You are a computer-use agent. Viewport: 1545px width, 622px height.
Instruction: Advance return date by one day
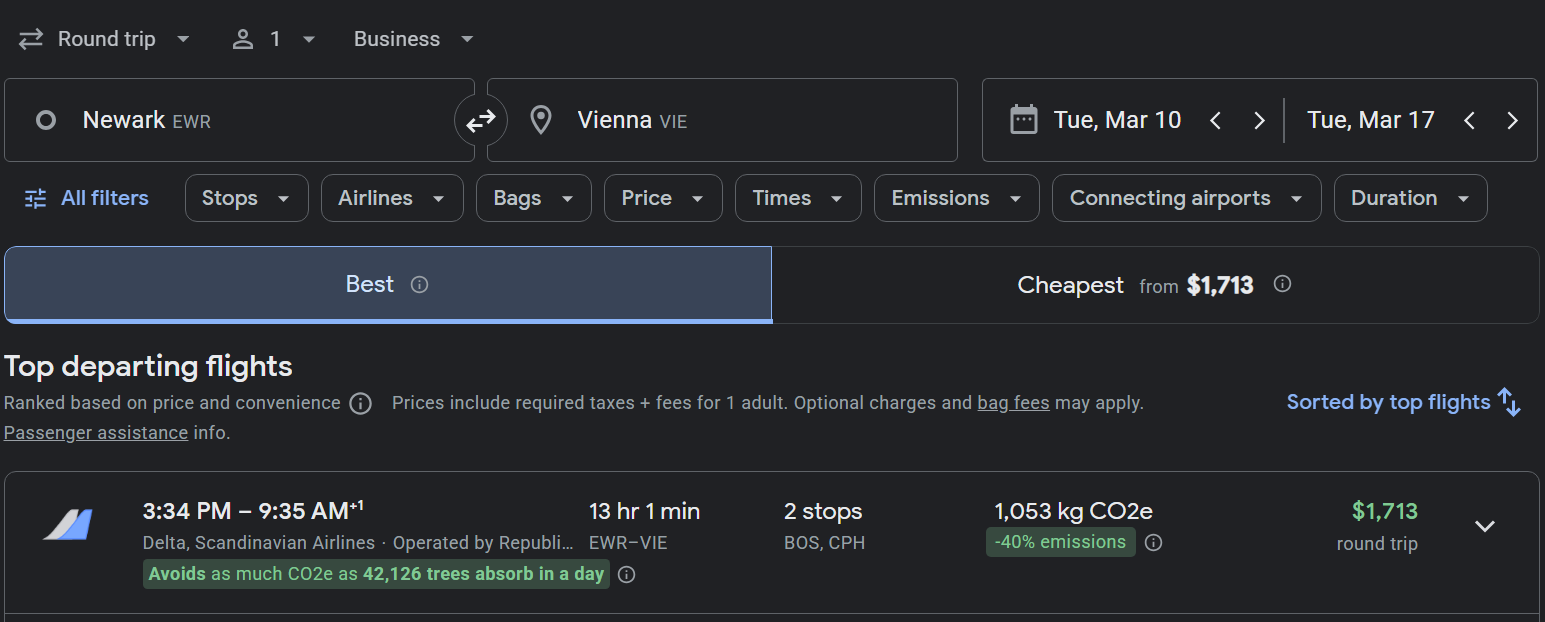tap(1512, 121)
